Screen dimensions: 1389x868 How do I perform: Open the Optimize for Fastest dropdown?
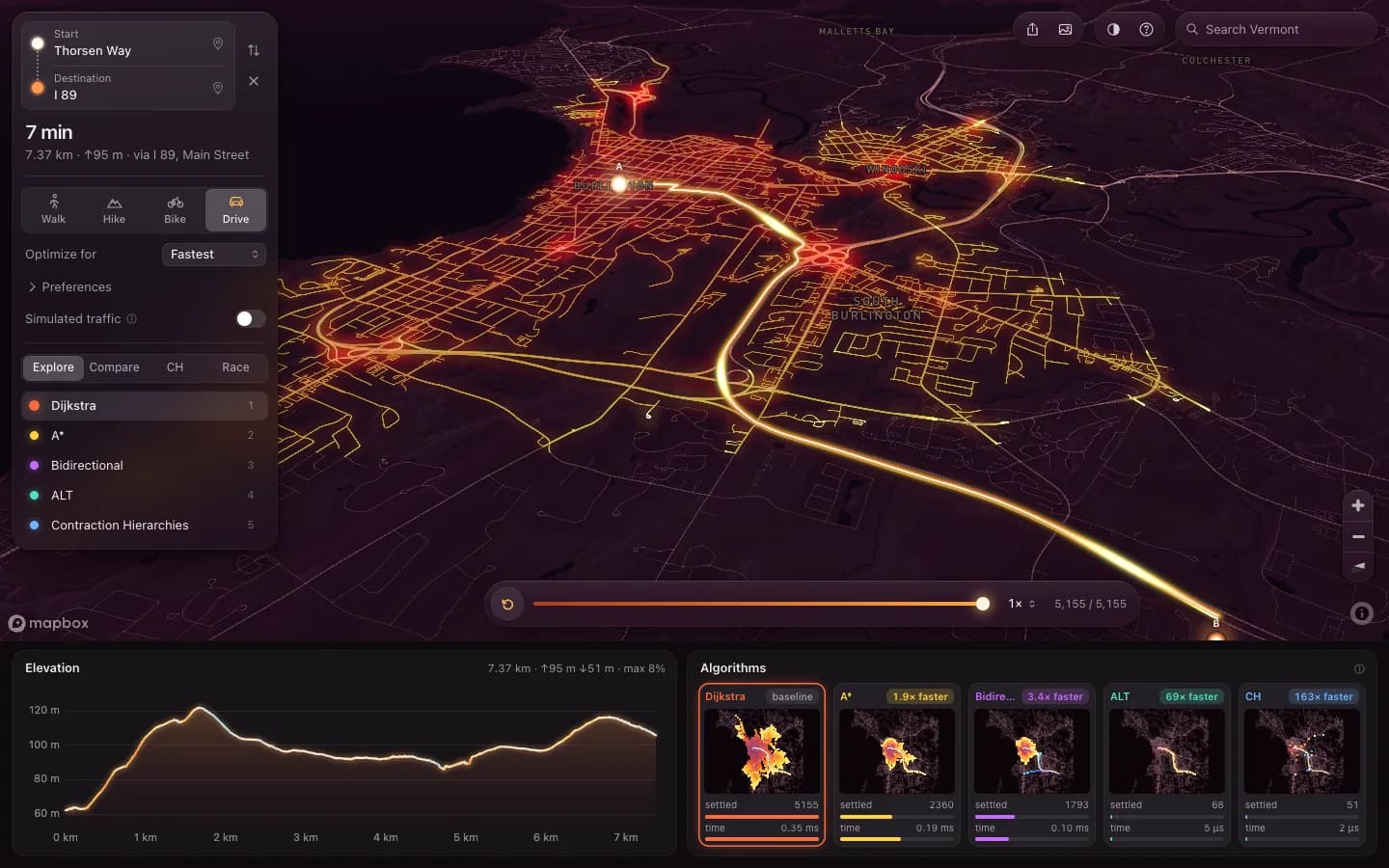[x=214, y=255]
